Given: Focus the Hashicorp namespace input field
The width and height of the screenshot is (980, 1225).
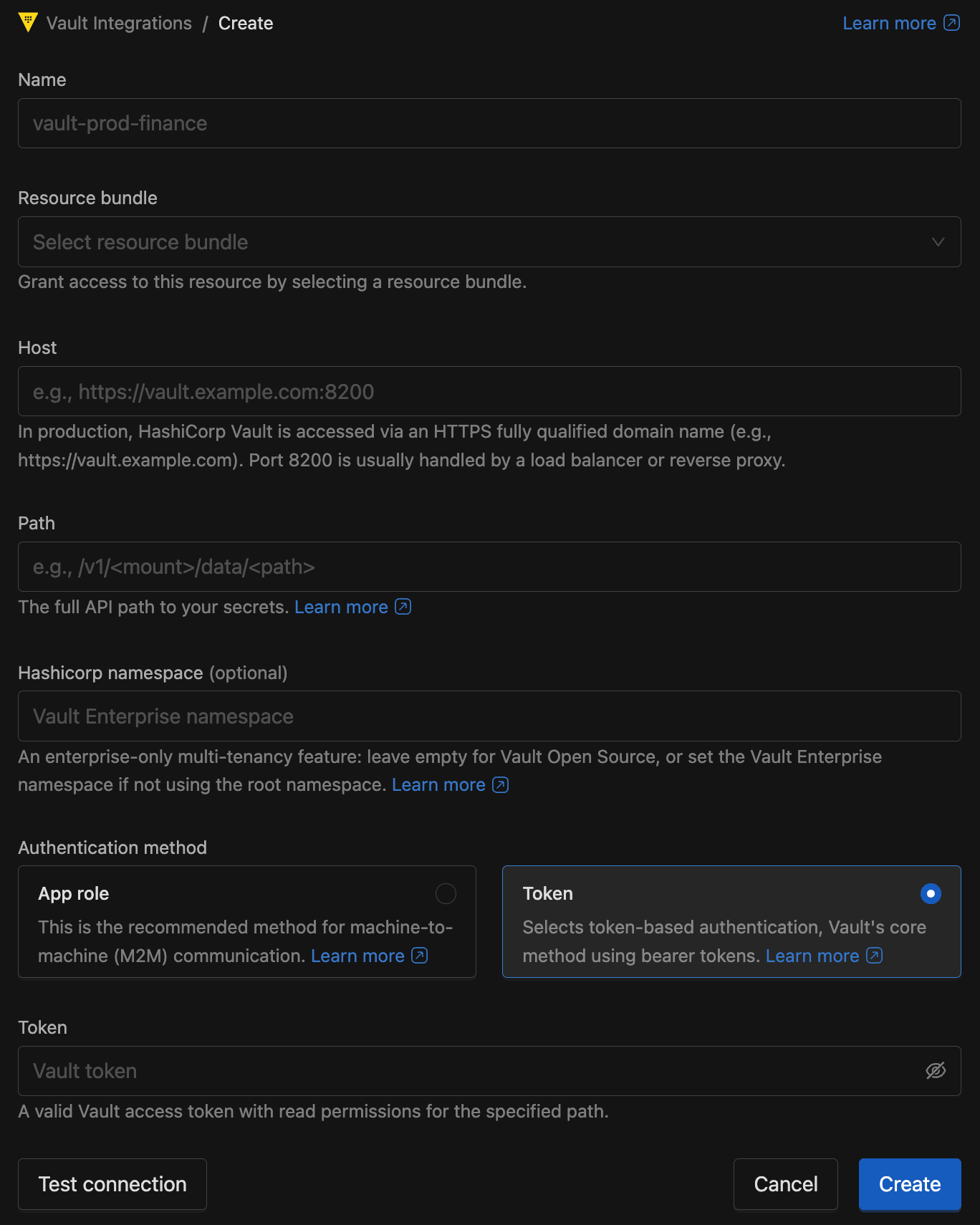Looking at the screenshot, I should 489,716.
